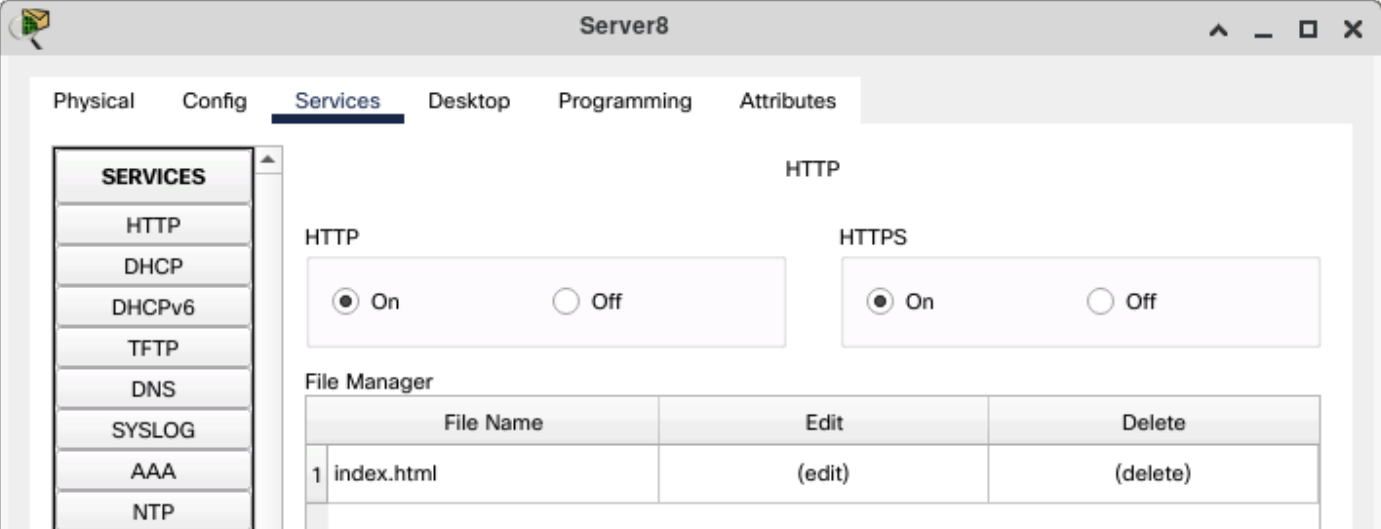Open the DHCP service settings

coord(153,267)
